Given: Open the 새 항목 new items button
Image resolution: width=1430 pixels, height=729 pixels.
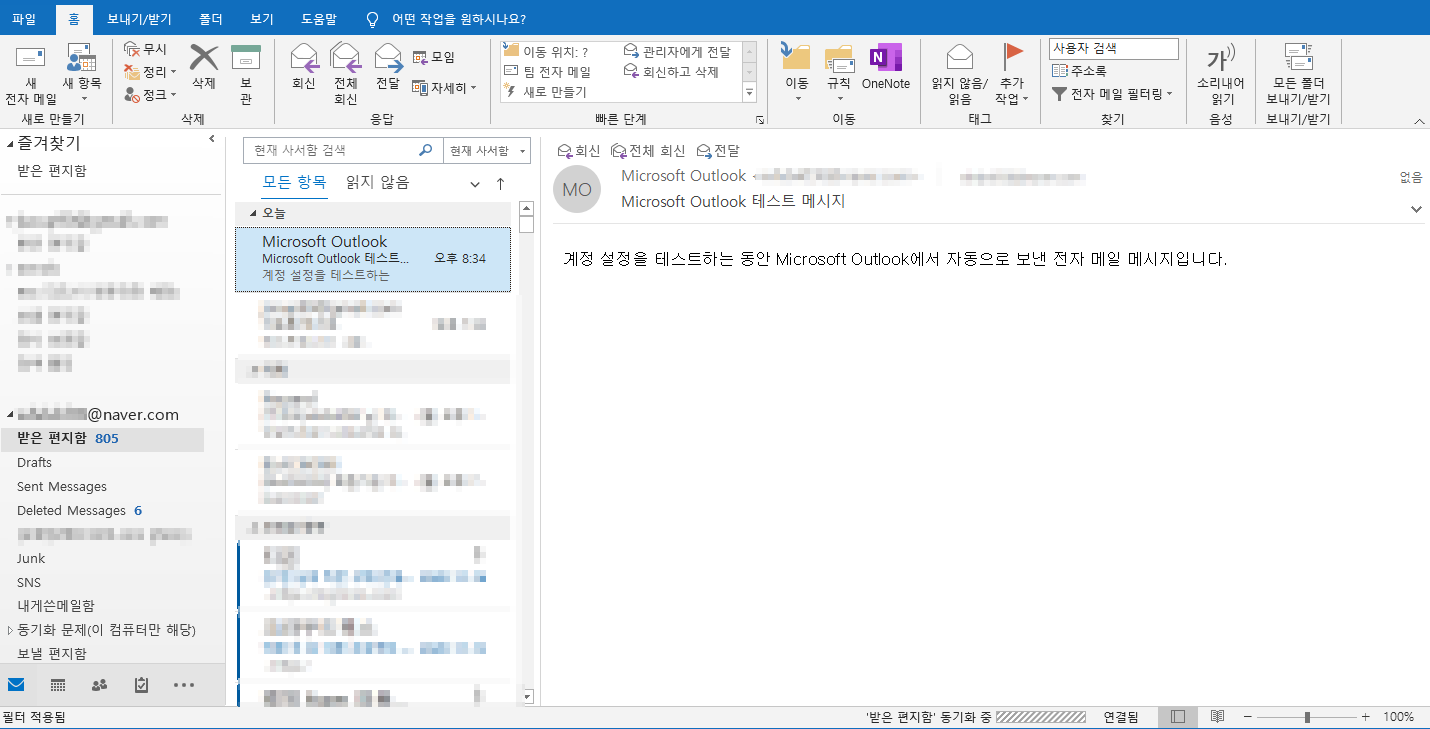Looking at the screenshot, I should pos(82,75).
